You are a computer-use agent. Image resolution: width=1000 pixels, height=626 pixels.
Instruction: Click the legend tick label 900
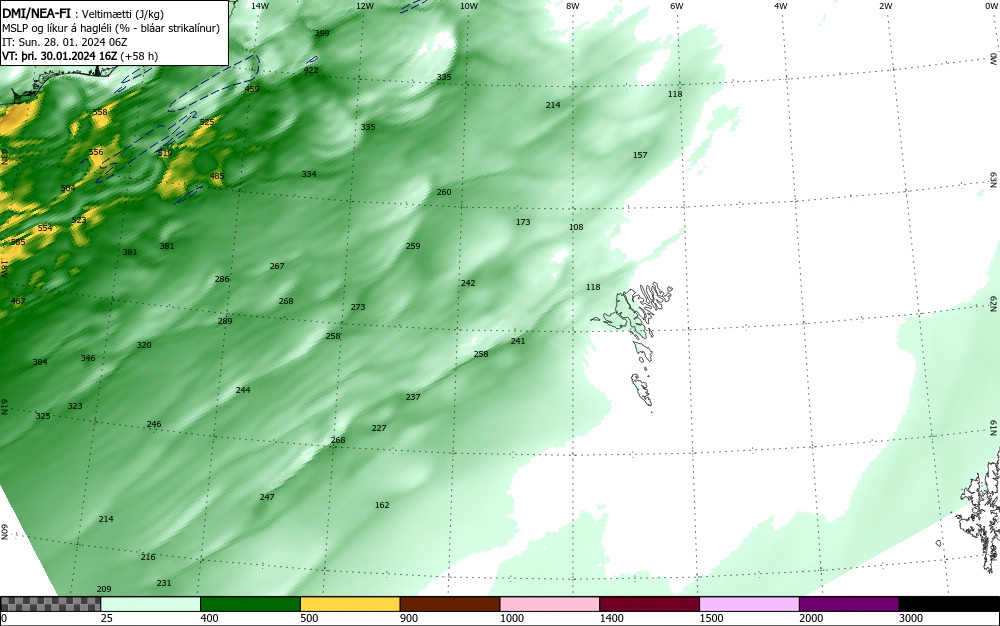tap(409, 618)
